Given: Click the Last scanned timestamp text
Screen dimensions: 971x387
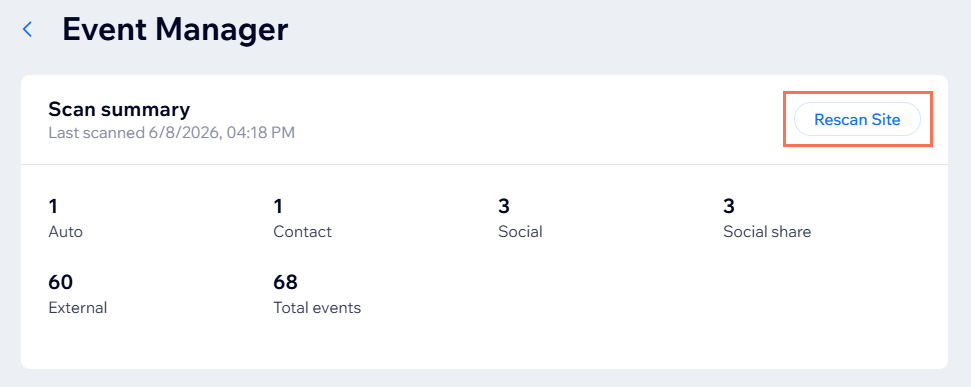Looking at the screenshot, I should tap(172, 133).
